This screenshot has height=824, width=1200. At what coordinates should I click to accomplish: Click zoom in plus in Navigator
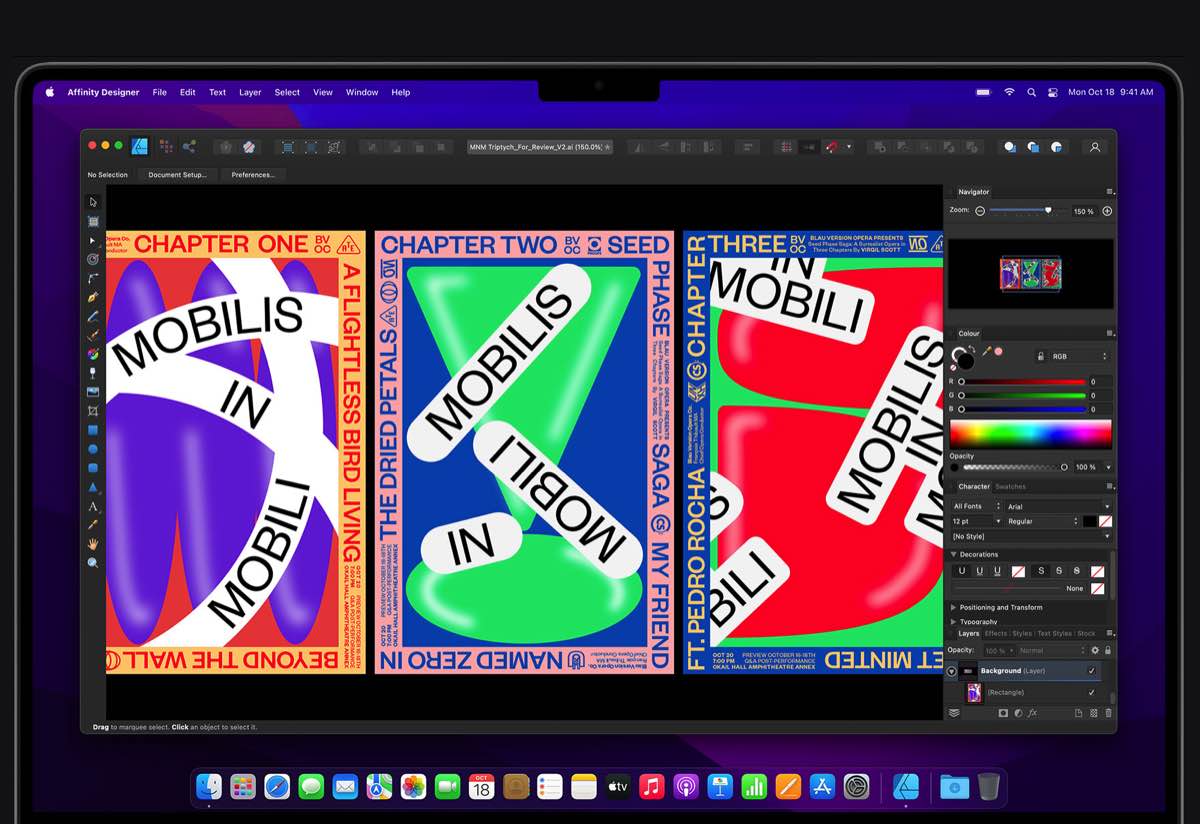(x=1107, y=211)
